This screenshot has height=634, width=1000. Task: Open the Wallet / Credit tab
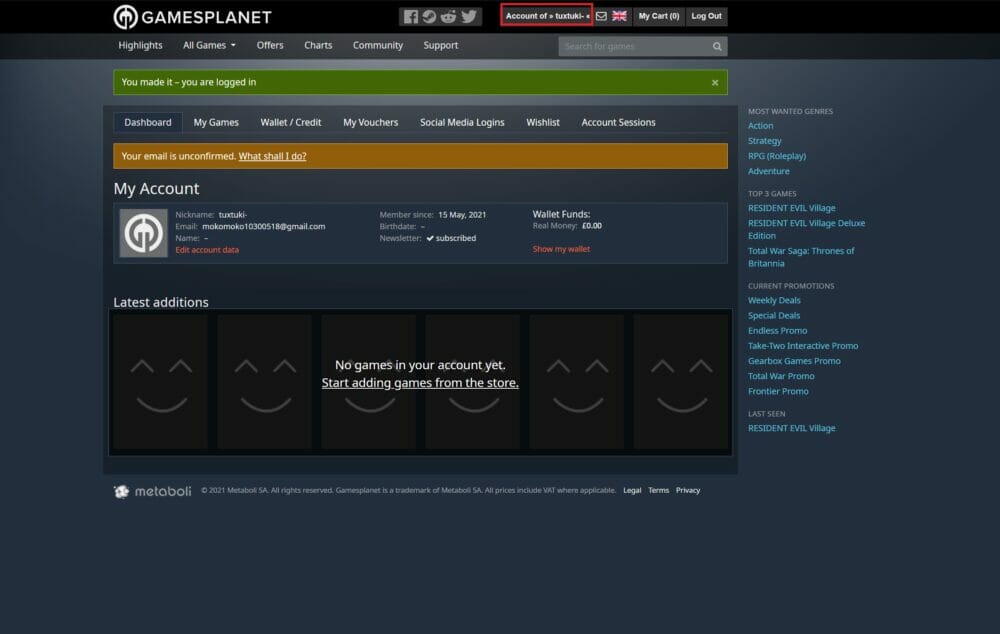point(291,122)
